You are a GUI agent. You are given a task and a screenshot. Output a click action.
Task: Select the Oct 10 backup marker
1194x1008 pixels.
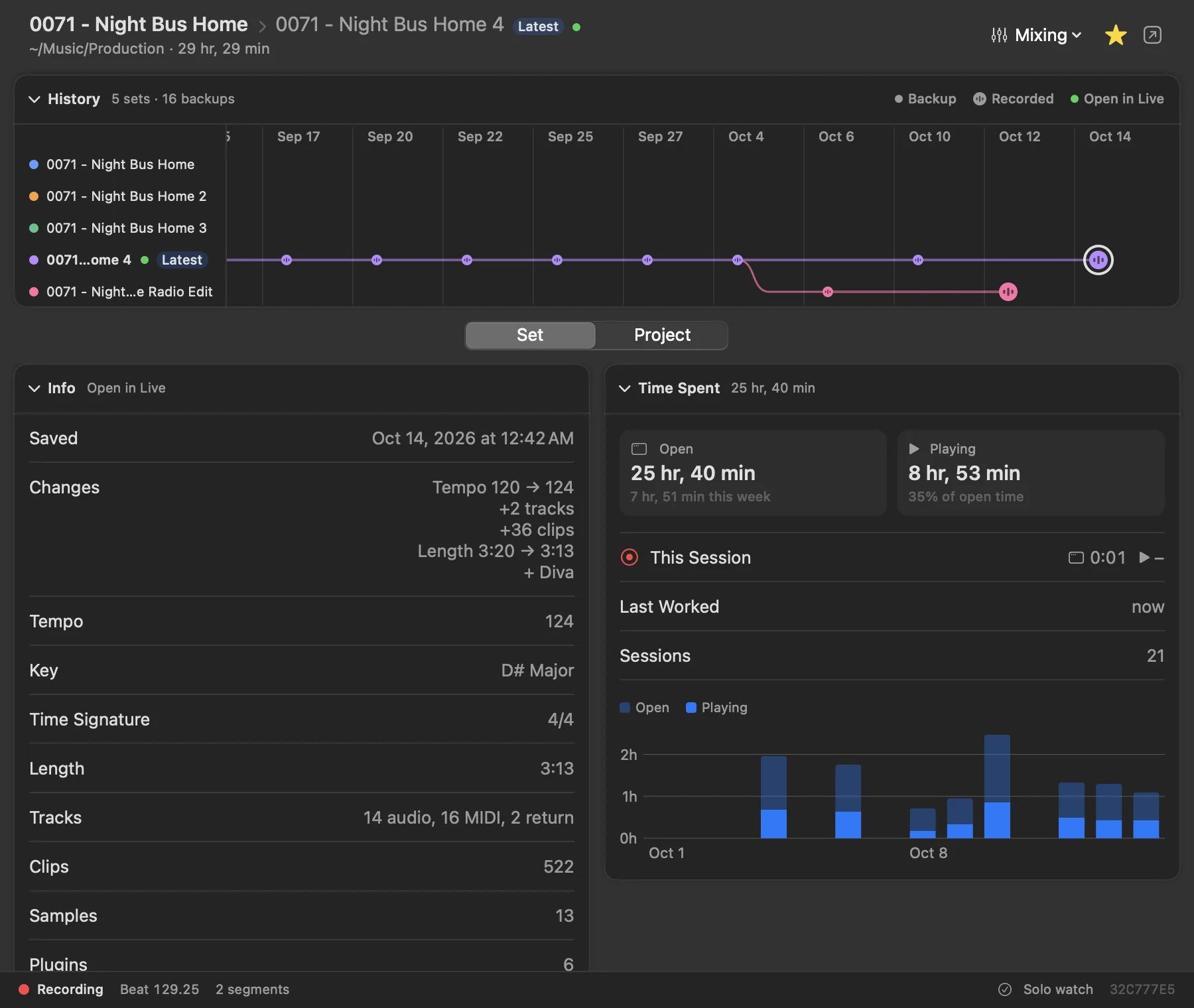coord(918,260)
